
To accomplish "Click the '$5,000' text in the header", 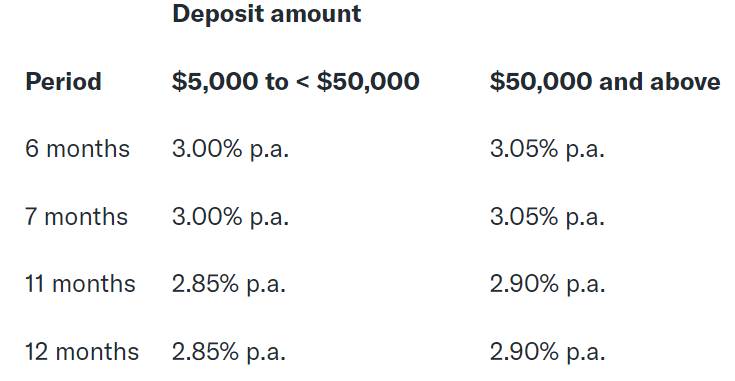I will [x=215, y=82].
